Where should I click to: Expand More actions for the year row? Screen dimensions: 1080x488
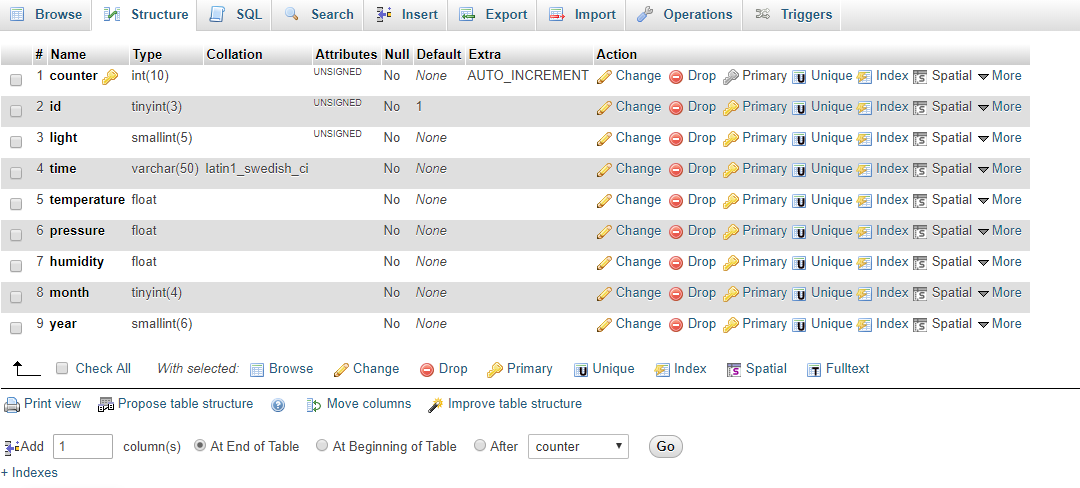[x=999, y=323]
